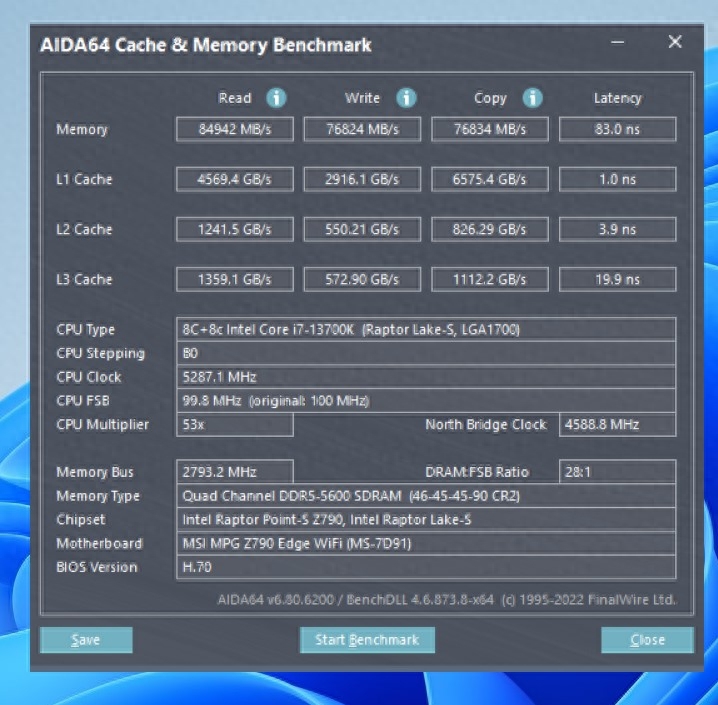Select Memory latency value 83.0 ns
Viewport: 718px width, 705px height.
tap(617, 129)
